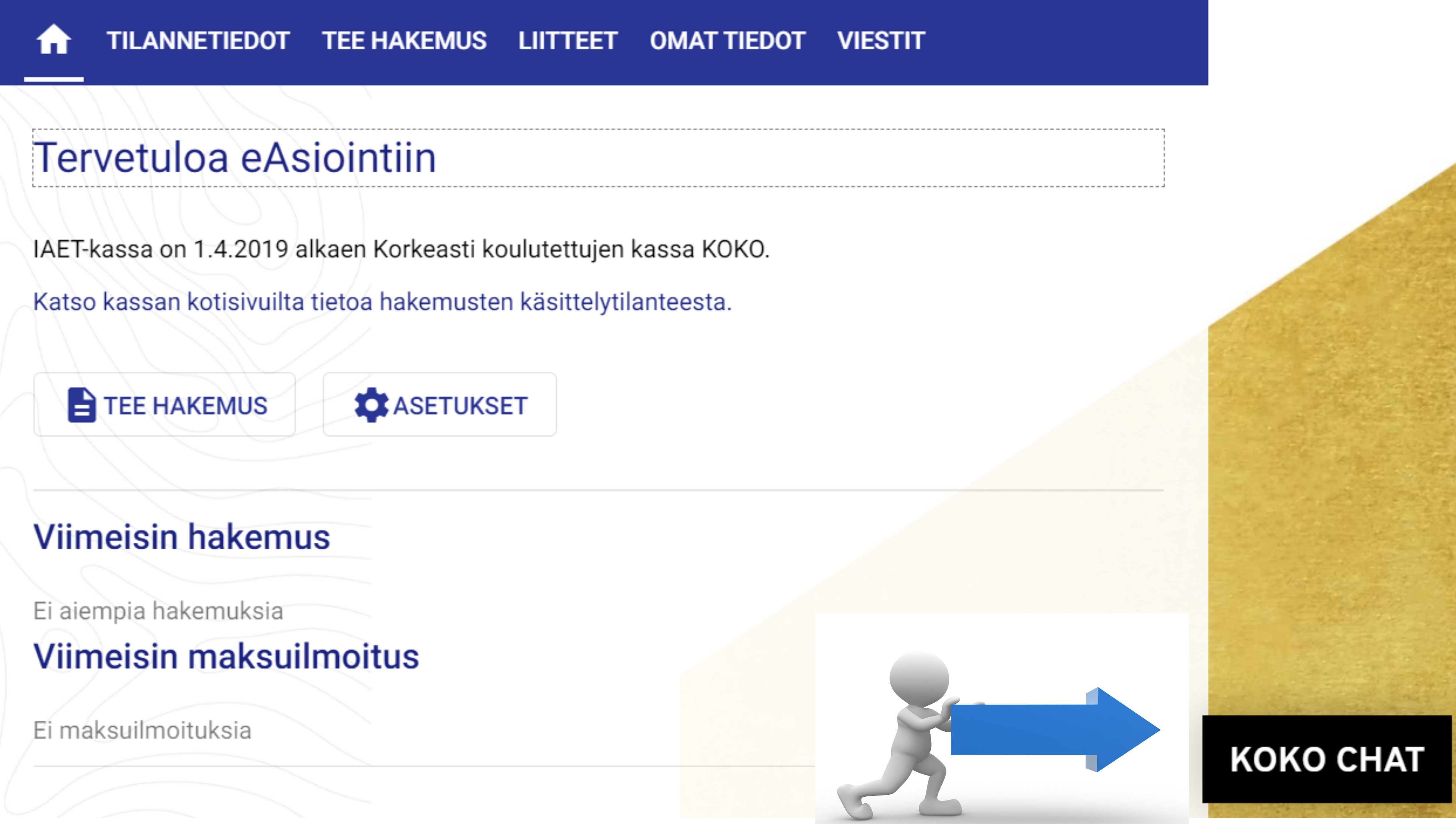Go to Tee hakemus in the top navigation
The height and width of the screenshot is (824, 1456).
[x=404, y=41]
